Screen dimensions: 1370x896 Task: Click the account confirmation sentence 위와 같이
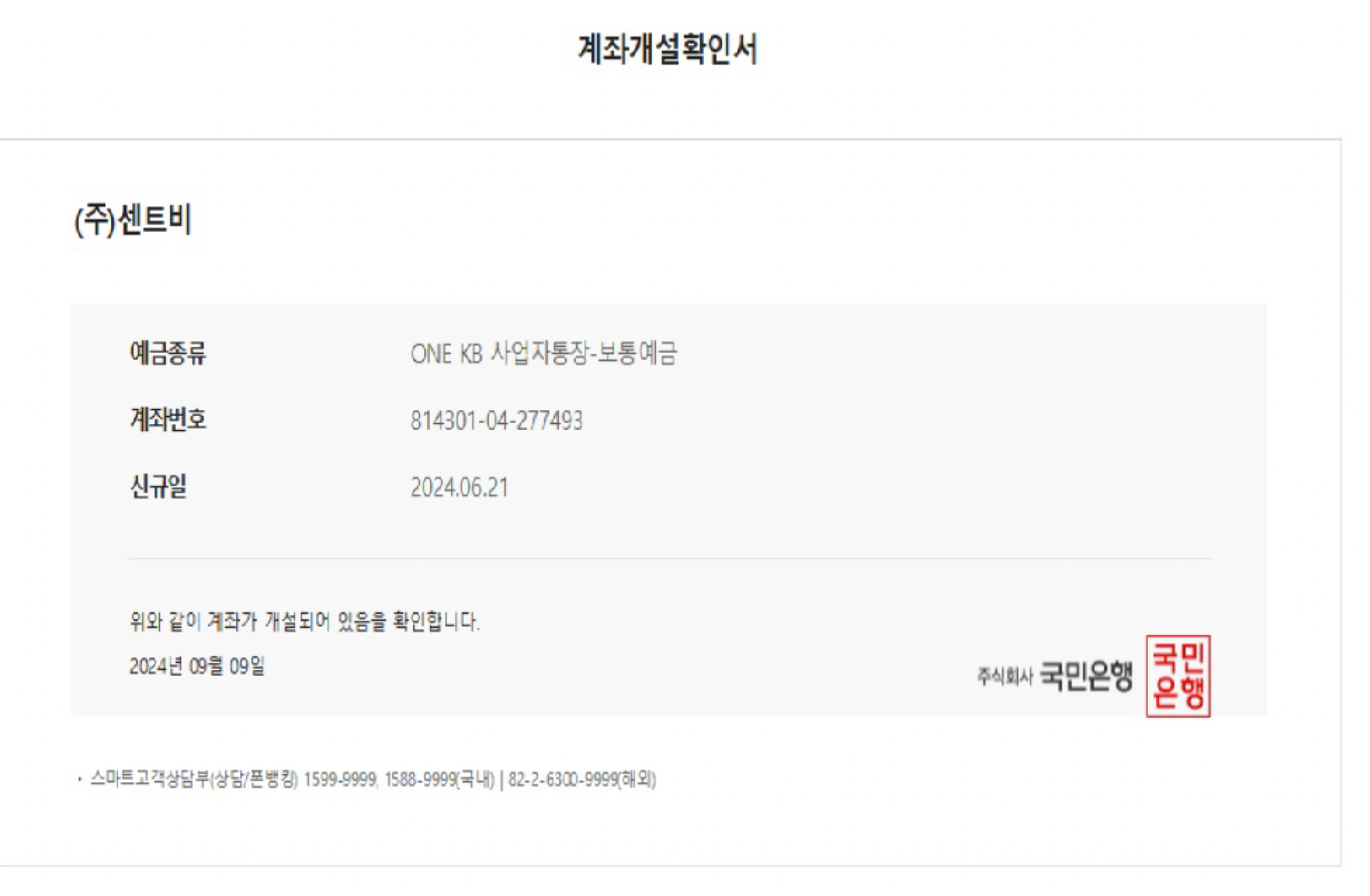(304, 621)
